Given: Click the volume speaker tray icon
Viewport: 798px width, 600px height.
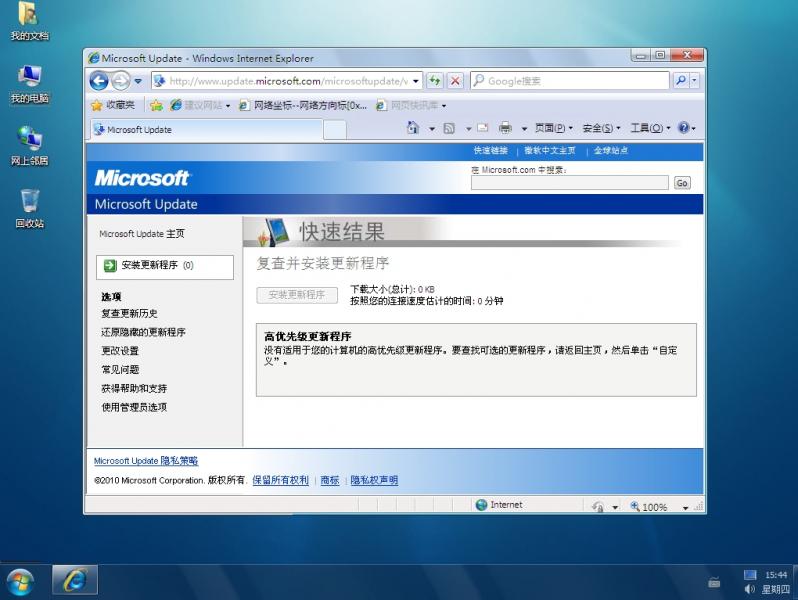Looking at the screenshot, I should [749, 589].
